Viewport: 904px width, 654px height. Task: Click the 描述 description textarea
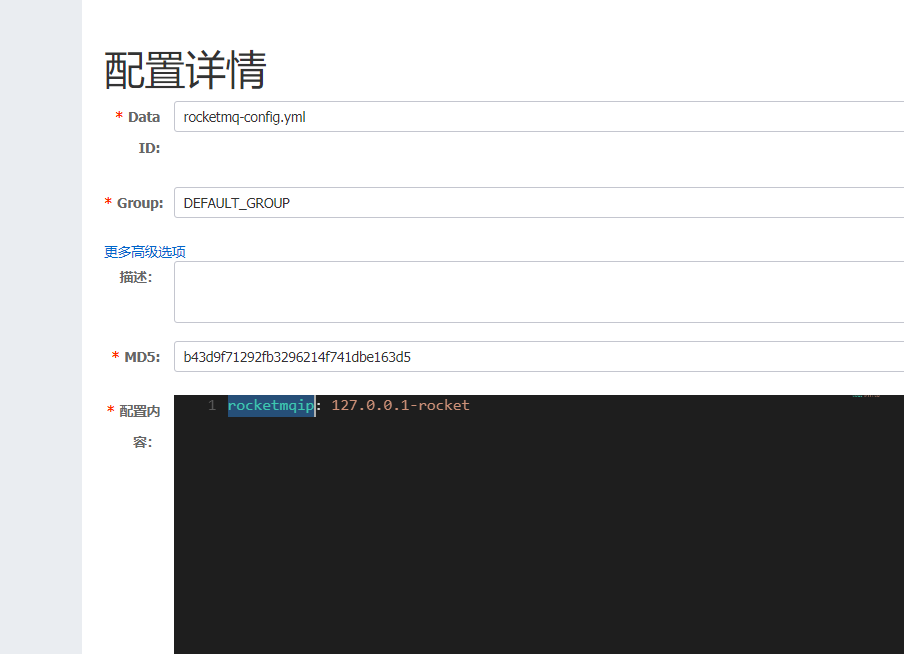point(539,292)
